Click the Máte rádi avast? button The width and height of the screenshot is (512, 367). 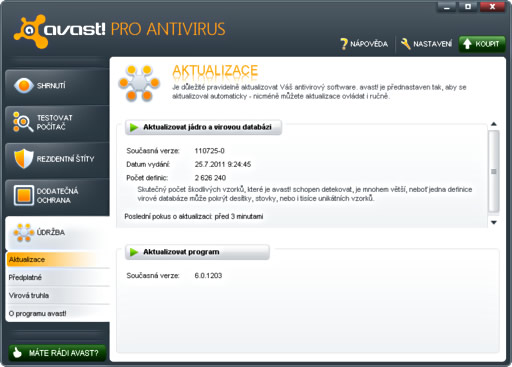[57, 353]
